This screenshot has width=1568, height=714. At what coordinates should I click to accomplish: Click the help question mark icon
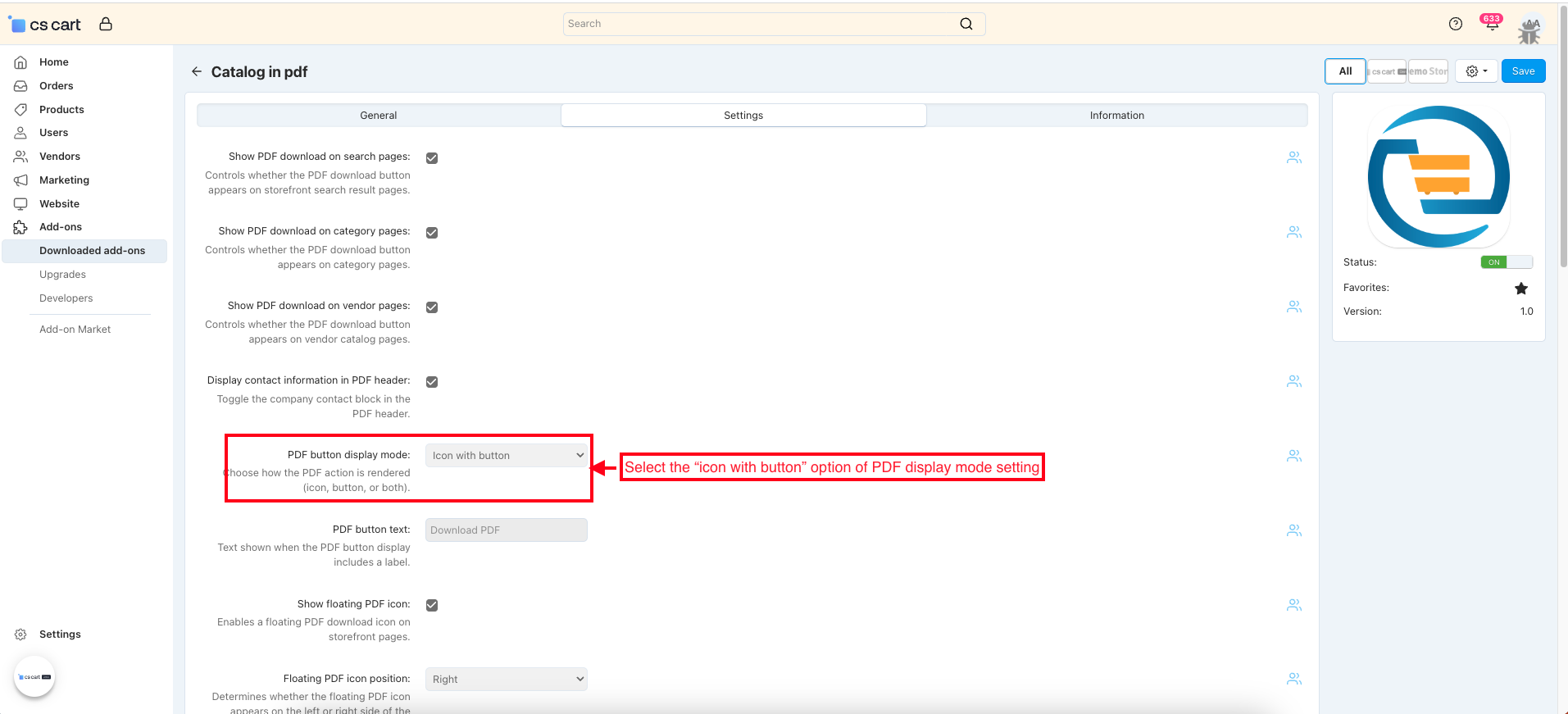click(1455, 24)
